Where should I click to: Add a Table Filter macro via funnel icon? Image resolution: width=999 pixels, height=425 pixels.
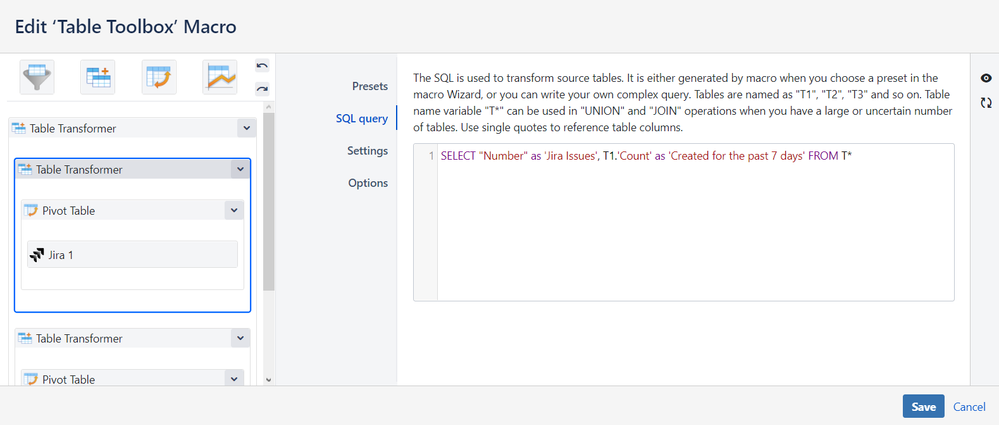pos(37,77)
